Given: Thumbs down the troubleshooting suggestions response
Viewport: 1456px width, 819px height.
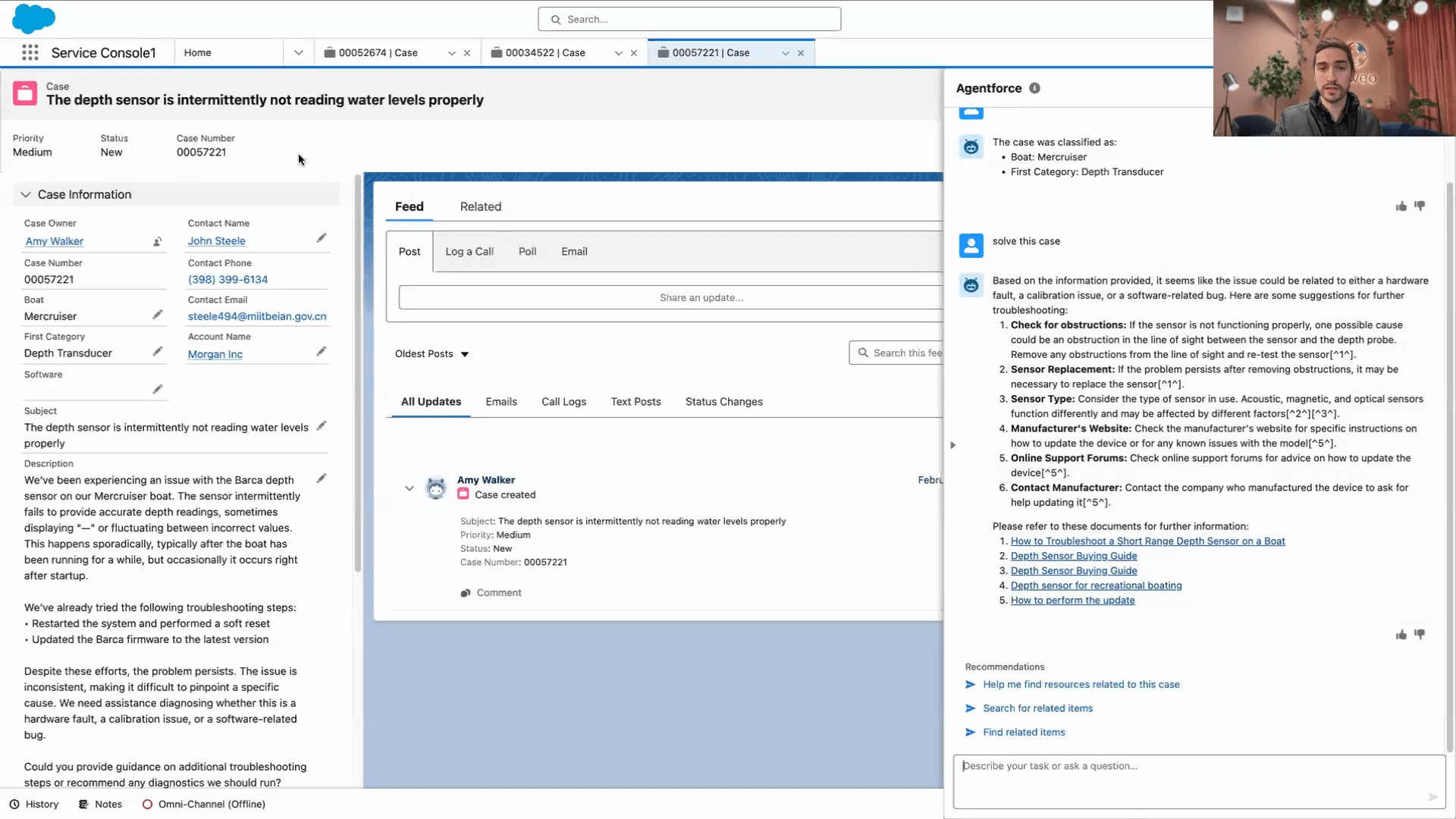Looking at the screenshot, I should (x=1420, y=635).
